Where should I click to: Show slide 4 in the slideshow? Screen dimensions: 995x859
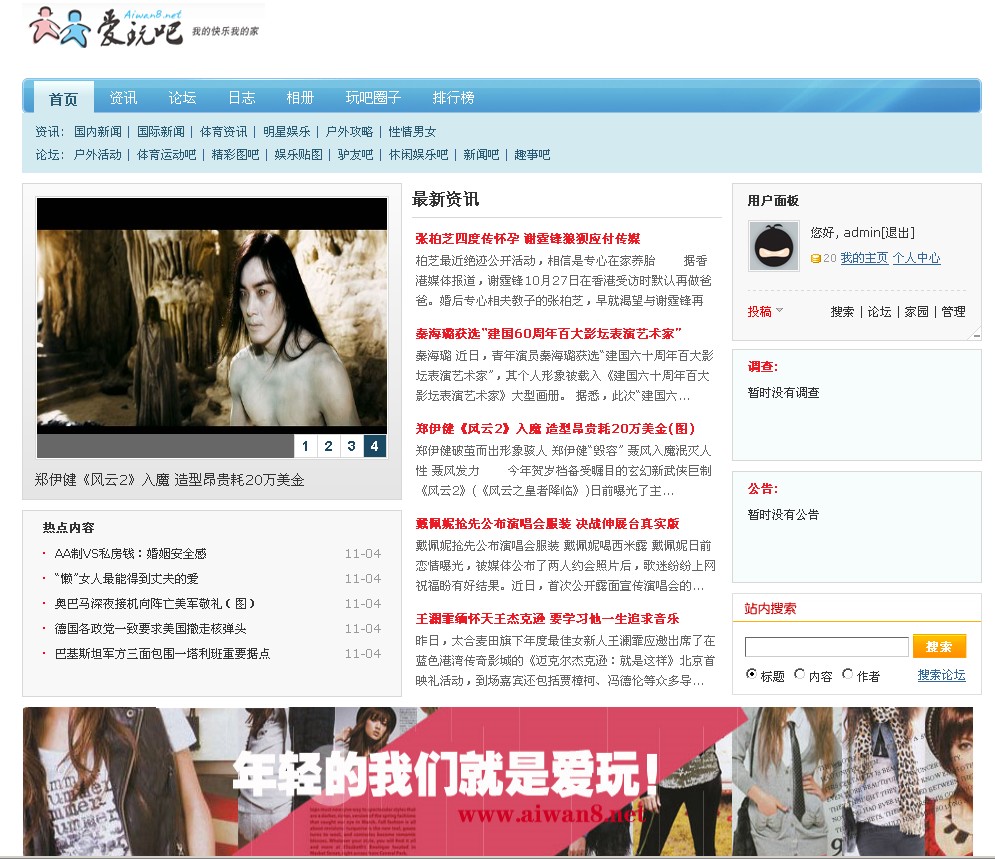click(x=374, y=446)
